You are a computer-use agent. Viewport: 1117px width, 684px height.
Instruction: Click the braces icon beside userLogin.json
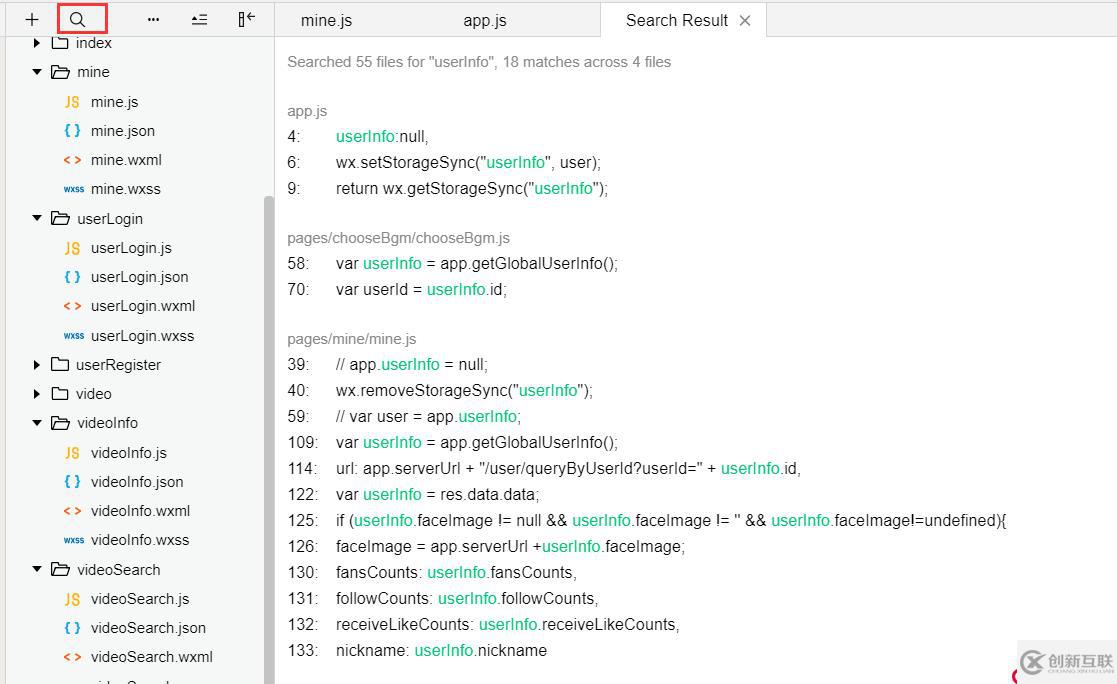click(72, 277)
